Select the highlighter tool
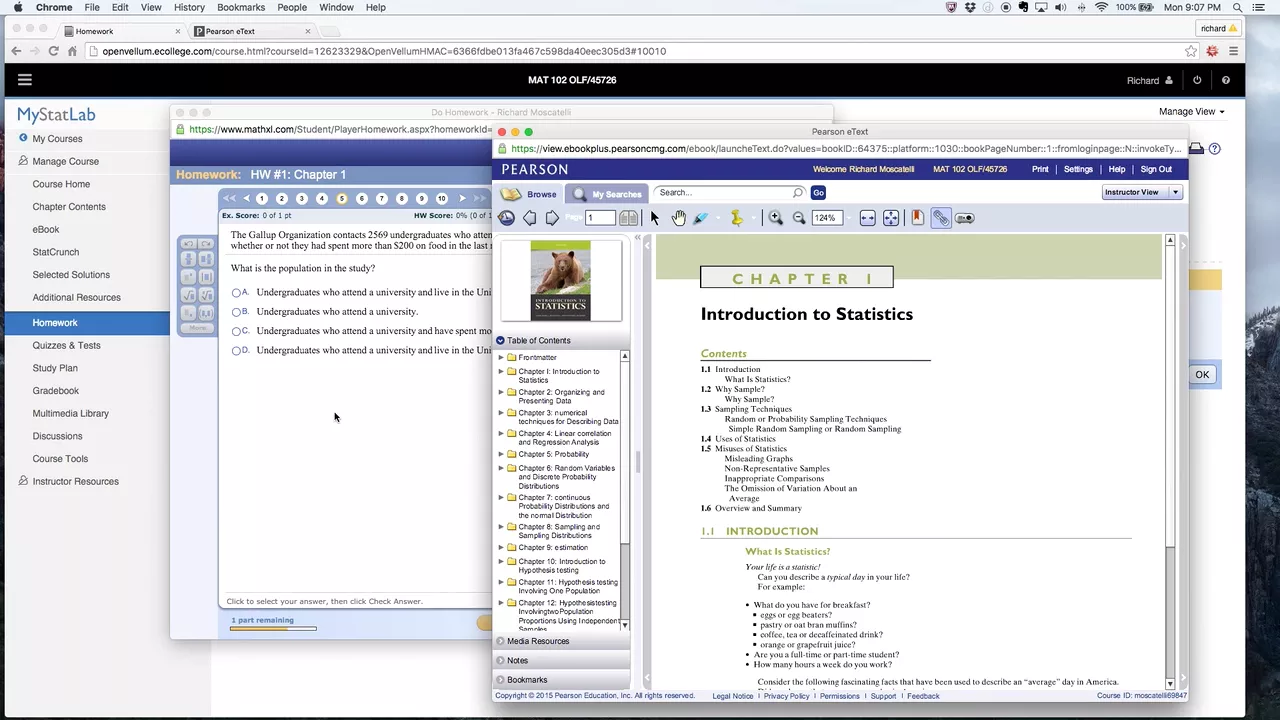Screen dimensions: 1280x720 coord(701,218)
